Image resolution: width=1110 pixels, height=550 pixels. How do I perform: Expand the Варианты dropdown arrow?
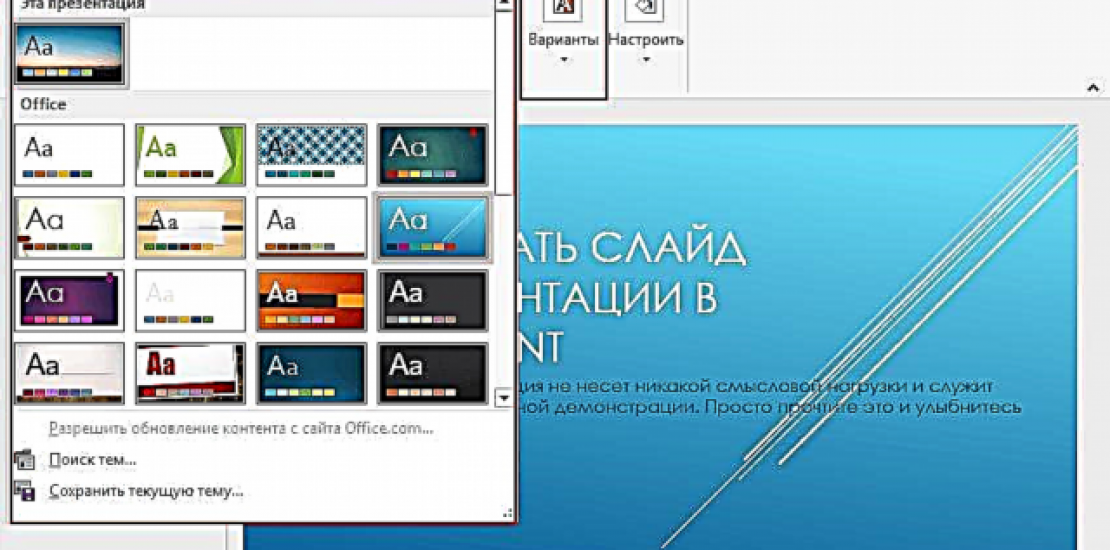pyautogui.click(x=564, y=61)
